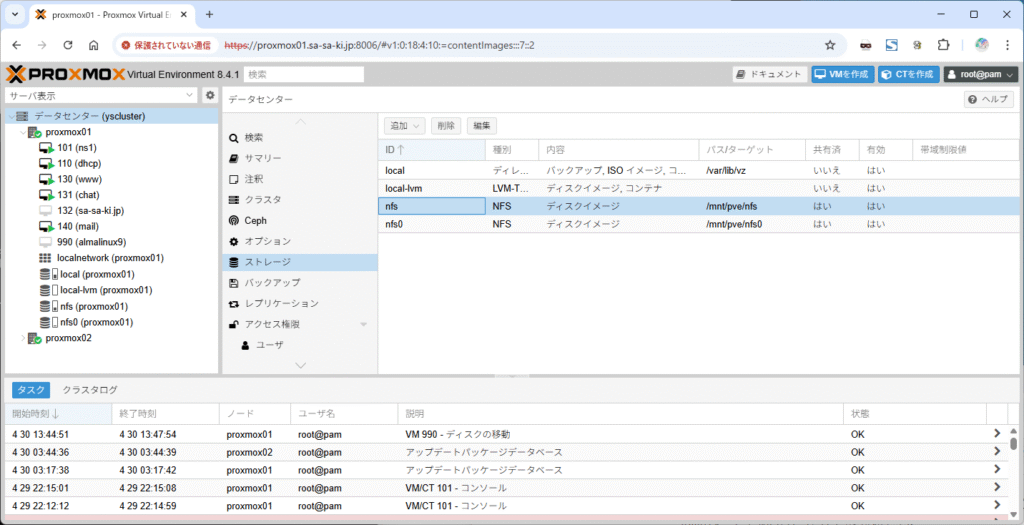Expand the proxmox02 tree node

click(x=23, y=338)
